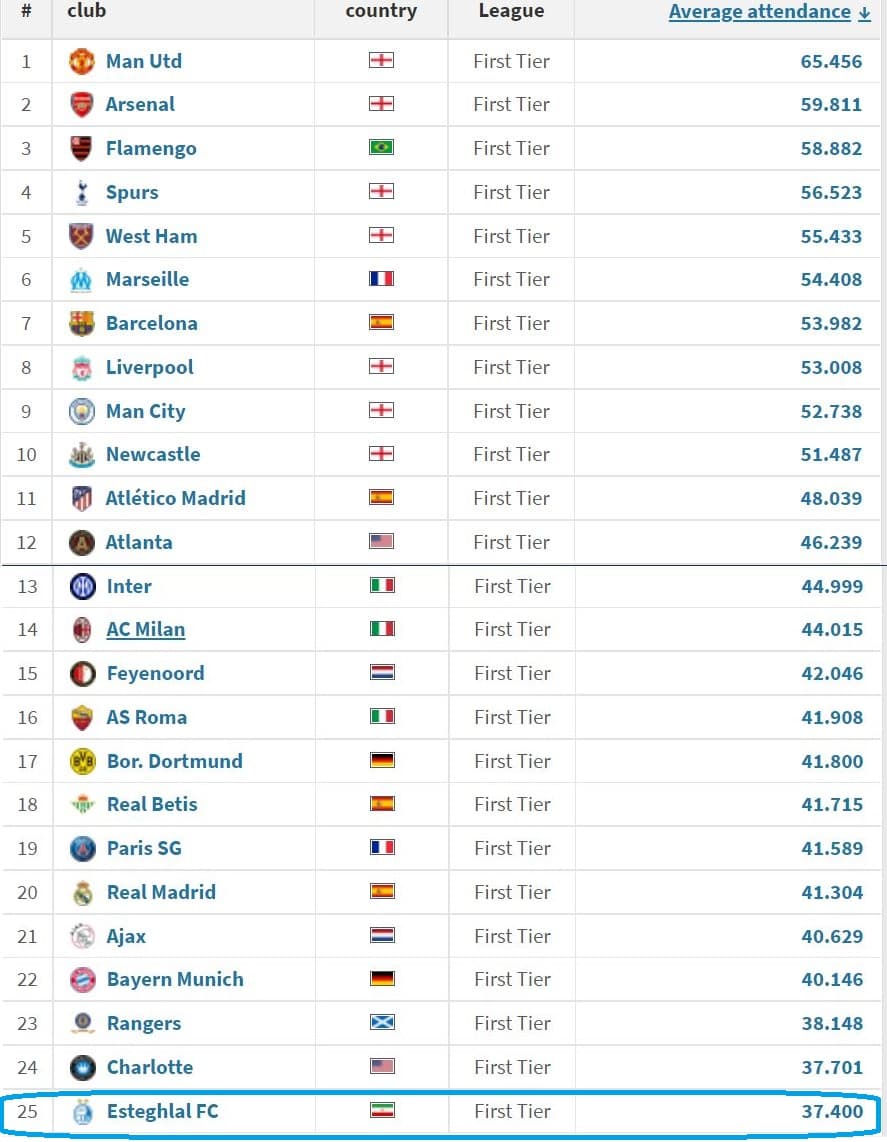The image size is (887, 1142).
Task: Click the Bayern Munich crest icon
Action: point(82,980)
